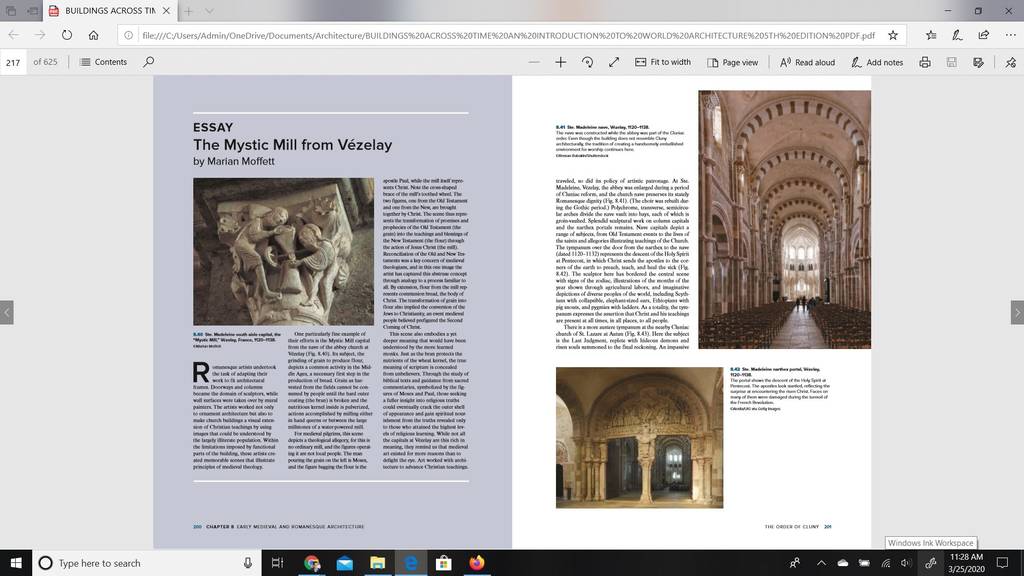This screenshot has height=576, width=1024.
Task: Click the Print icon in PDF toolbar
Action: [x=925, y=62]
